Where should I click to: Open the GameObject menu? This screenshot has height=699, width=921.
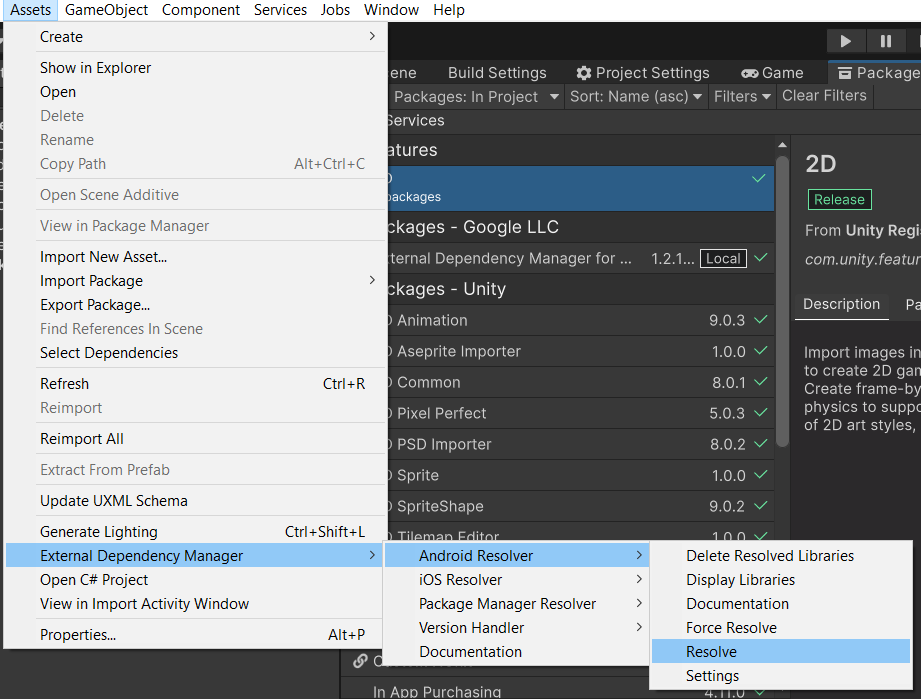(106, 10)
